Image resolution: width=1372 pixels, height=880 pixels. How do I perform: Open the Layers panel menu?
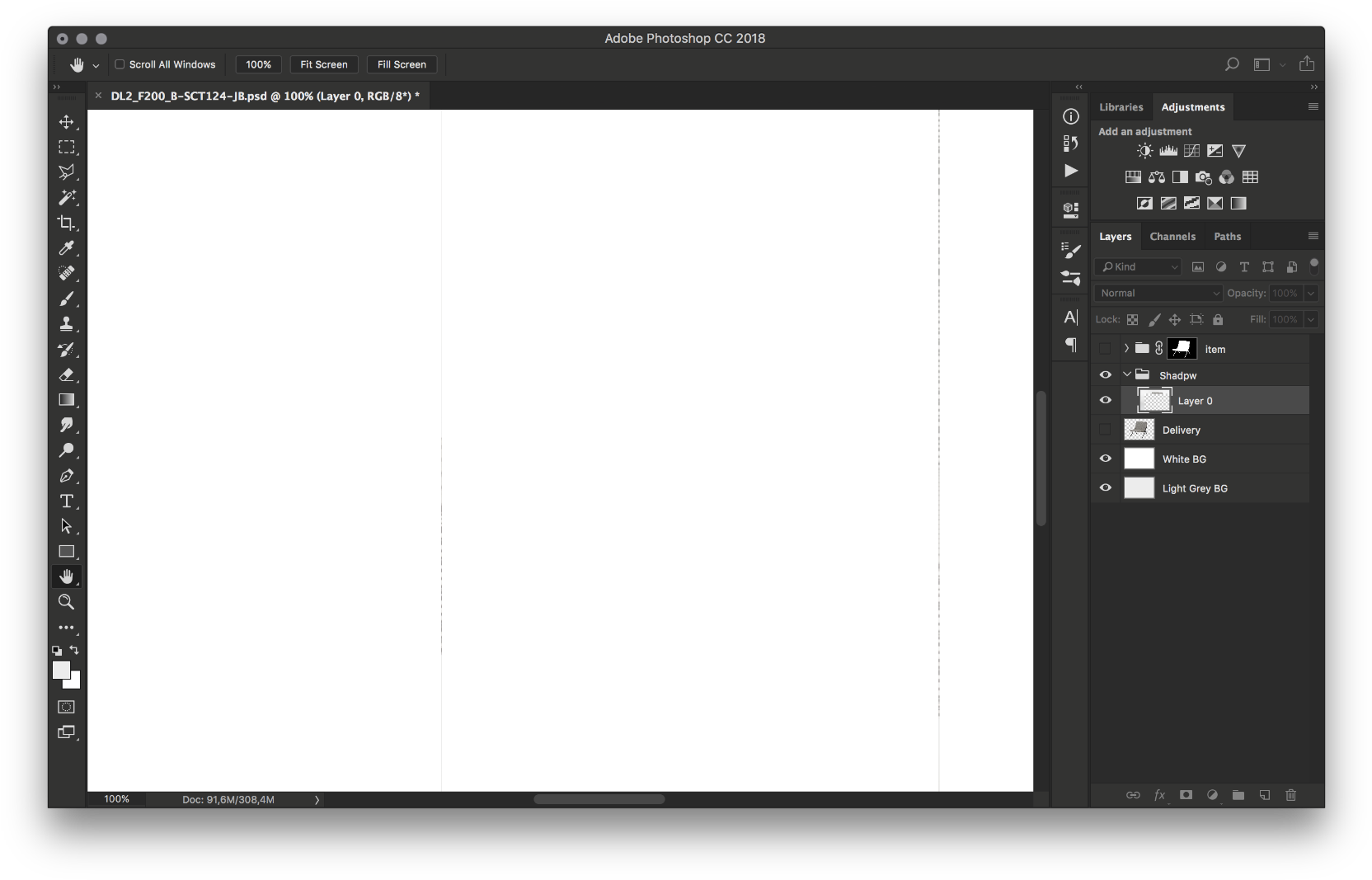(1313, 237)
